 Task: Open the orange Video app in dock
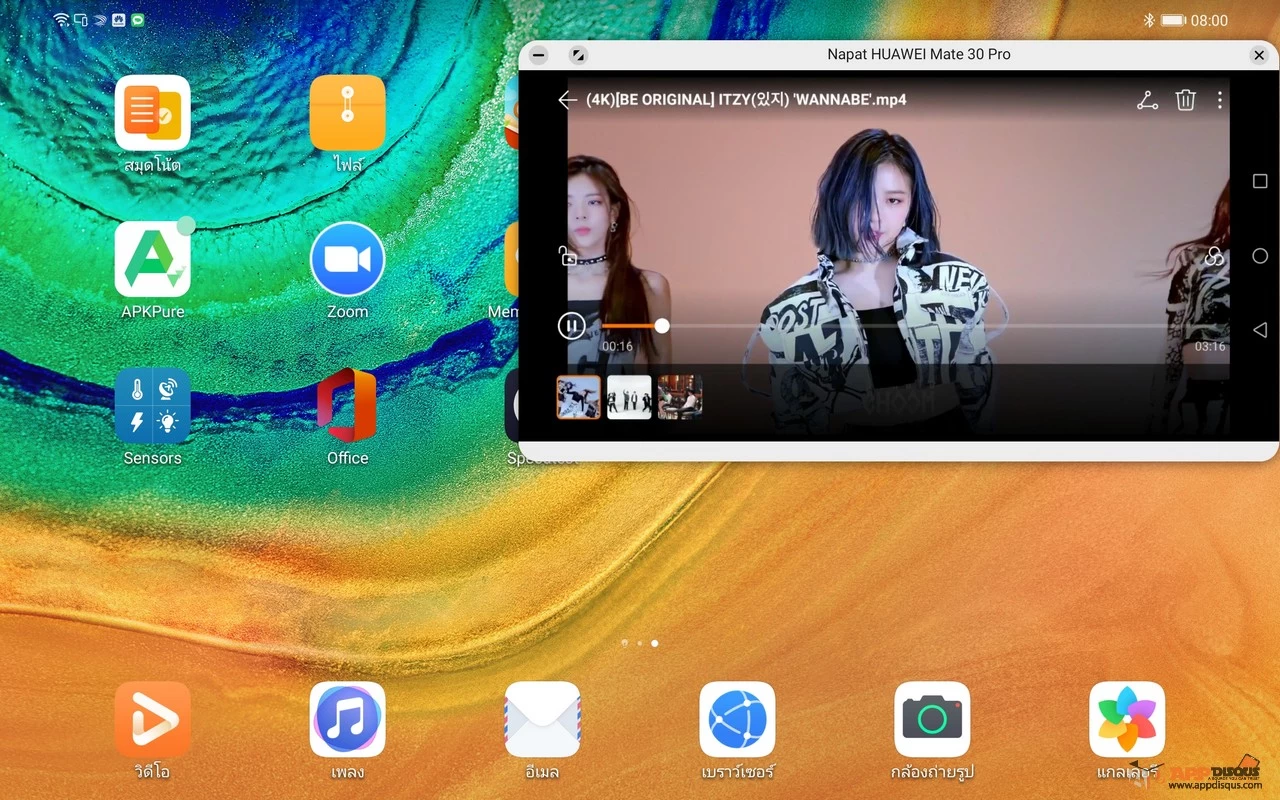[x=152, y=719]
